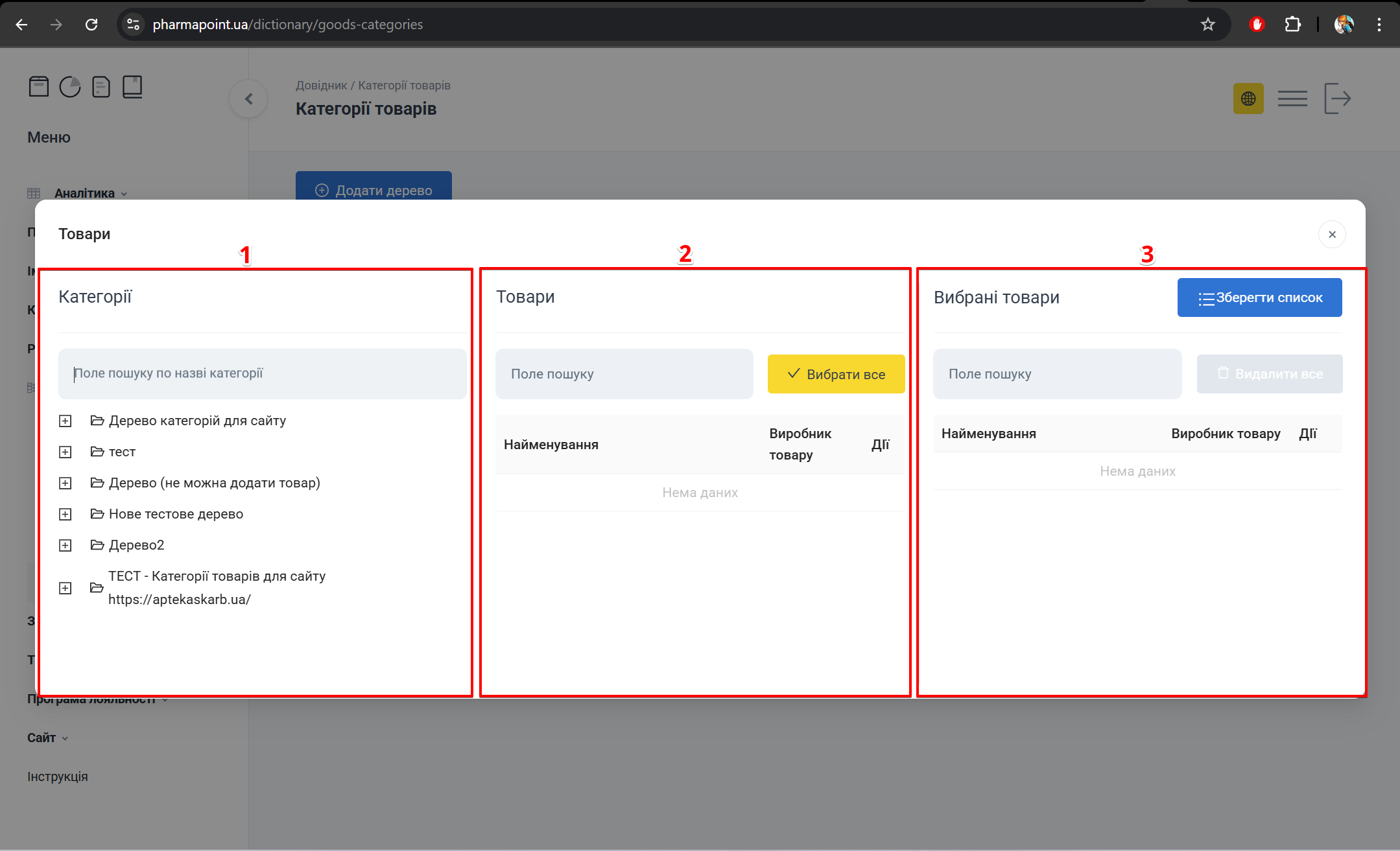Viewport: 1400px width, 851px height.
Task: Select 'Дерево (не можна додати товар)' category
Action: [x=214, y=483]
